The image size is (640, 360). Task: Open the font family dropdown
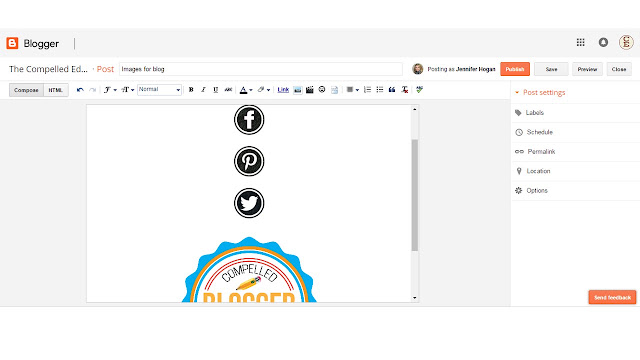coord(110,90)
